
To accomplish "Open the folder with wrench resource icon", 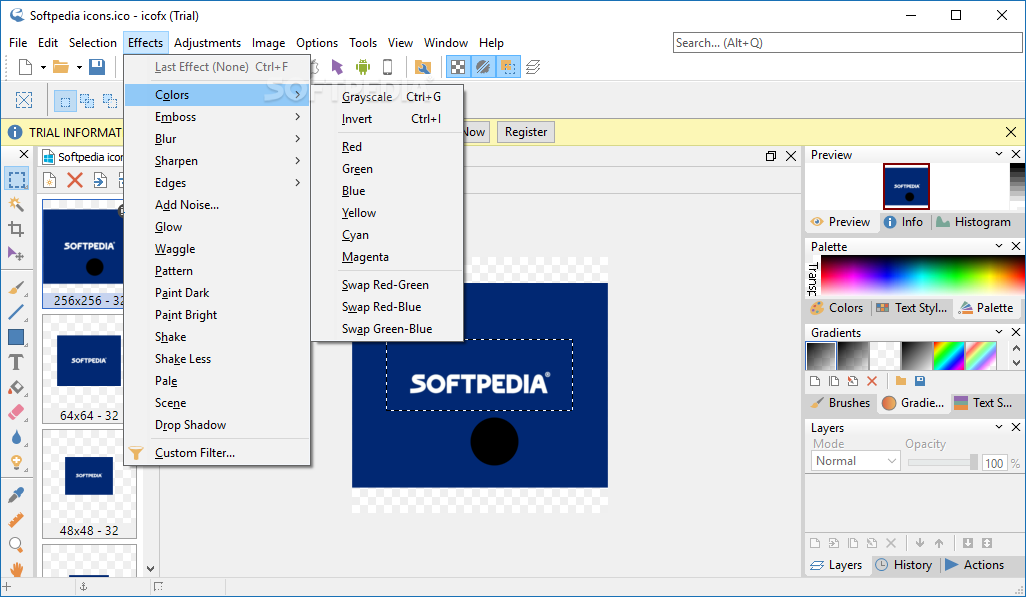I will pos(423,67).
